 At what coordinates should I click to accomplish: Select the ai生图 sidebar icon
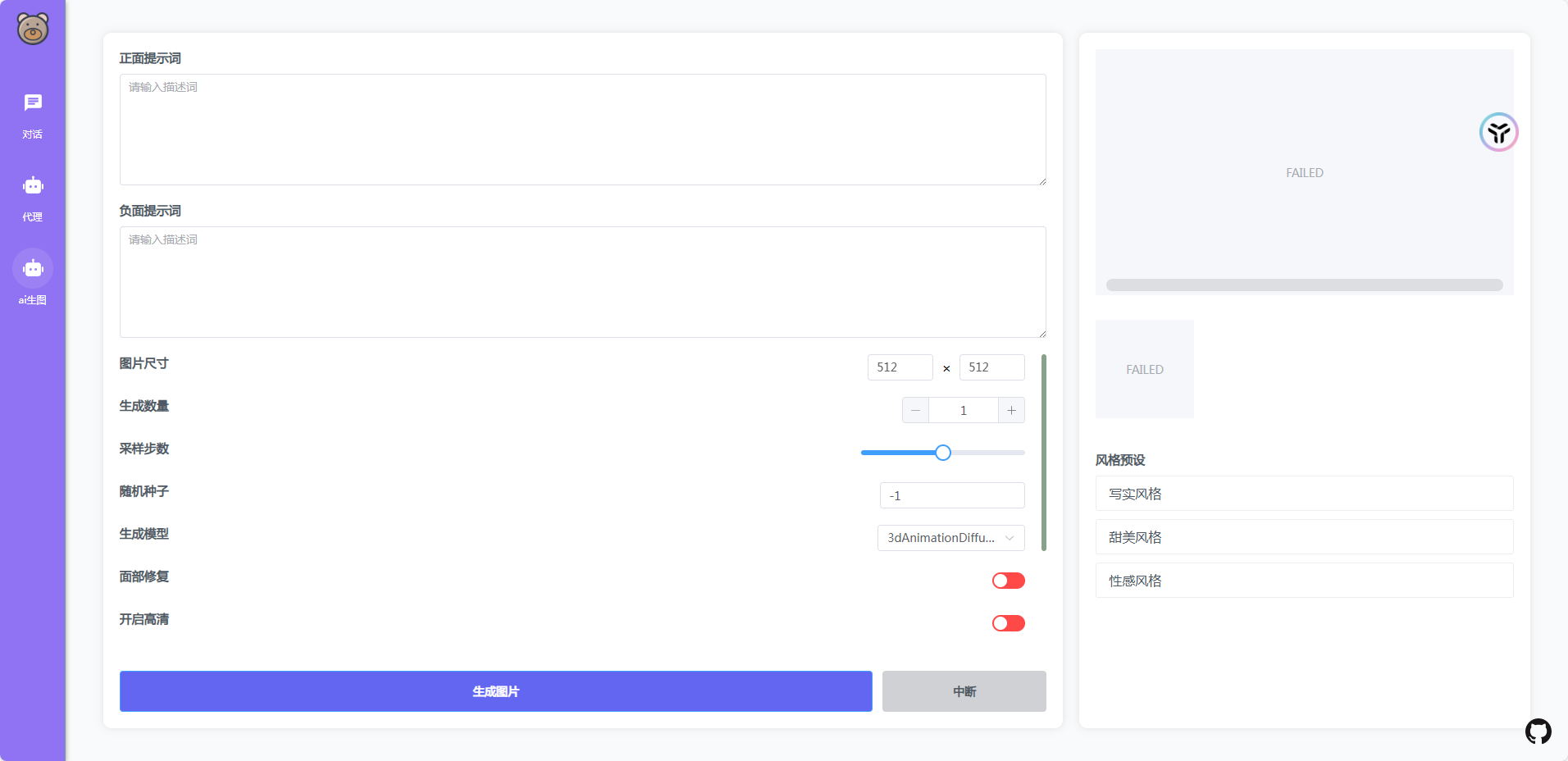[33, 269]
